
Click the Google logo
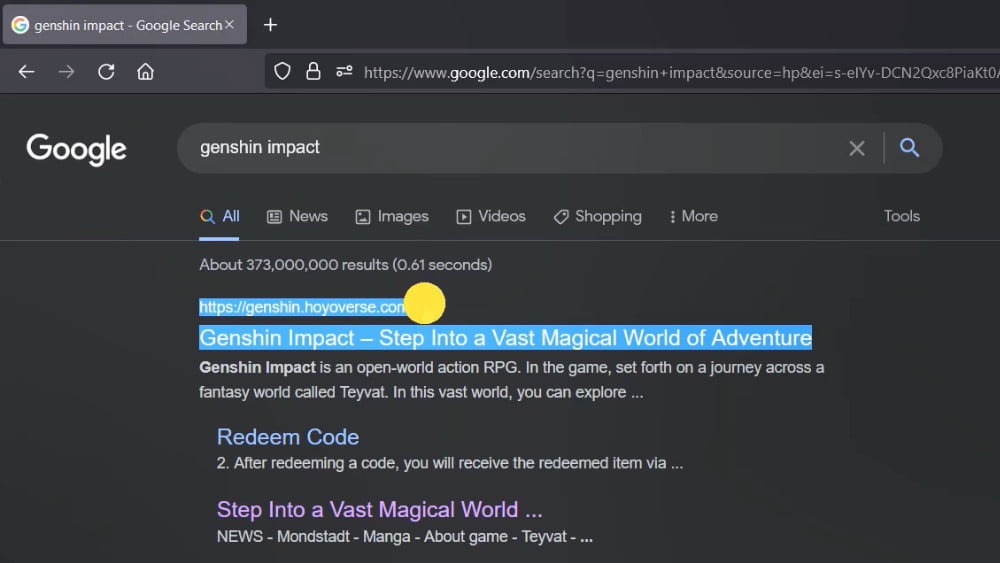click(x=76, y=149)
